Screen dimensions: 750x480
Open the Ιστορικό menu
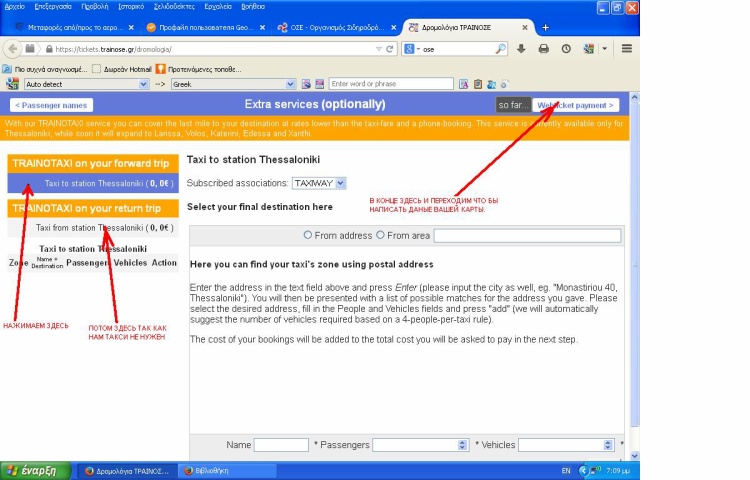(x=131, y=7)
